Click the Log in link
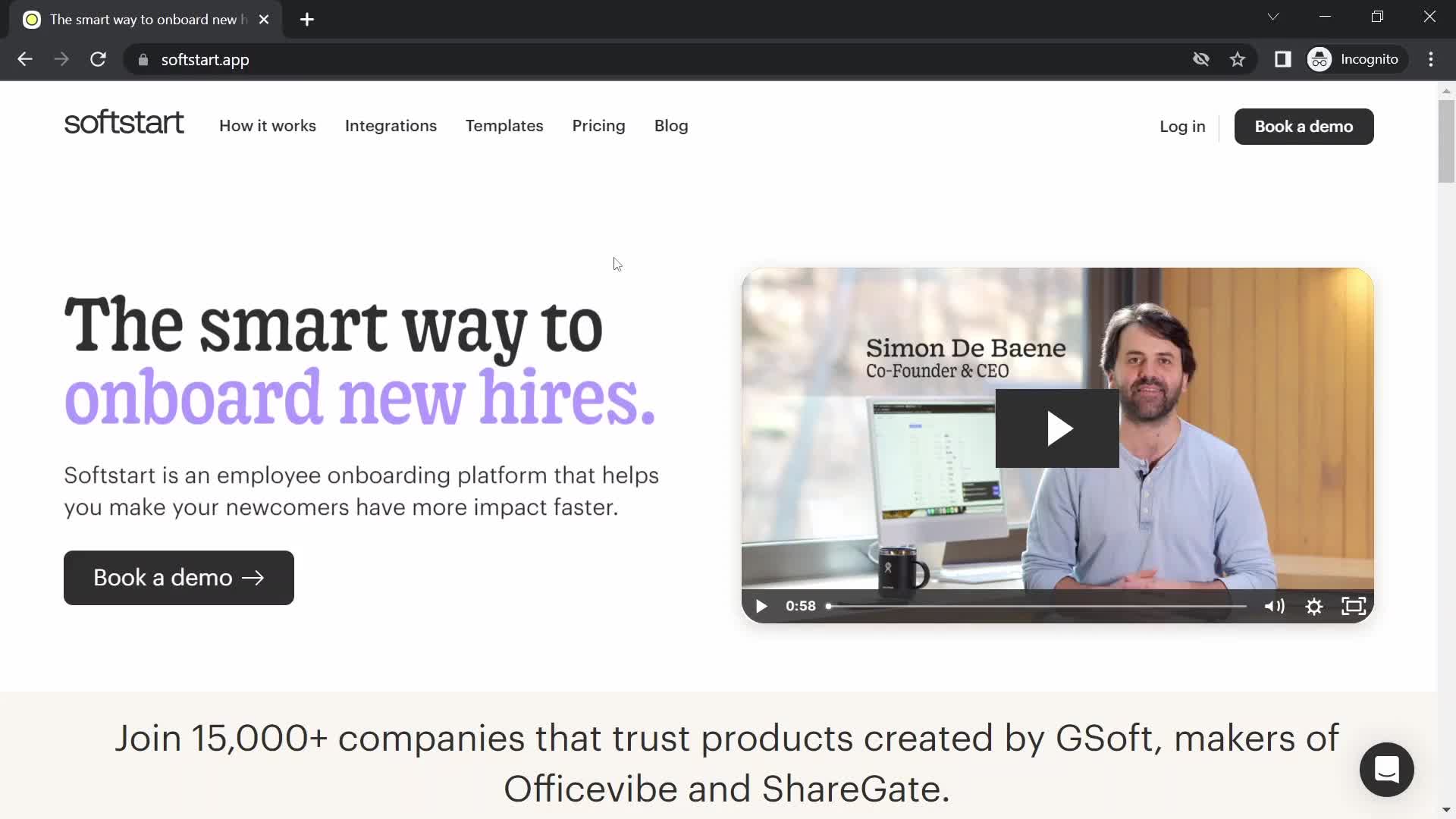 [1182, 126]
